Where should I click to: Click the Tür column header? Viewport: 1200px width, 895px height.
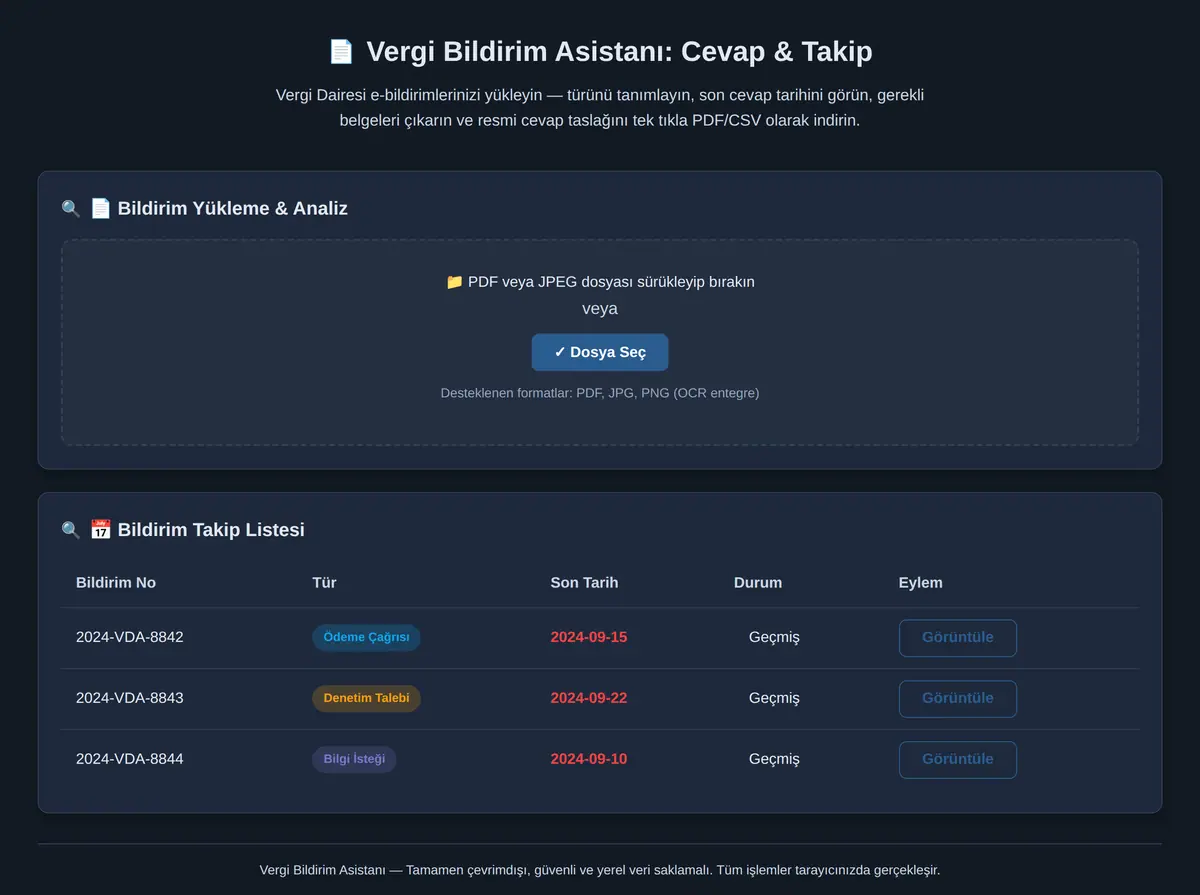[x=324, y=583]
